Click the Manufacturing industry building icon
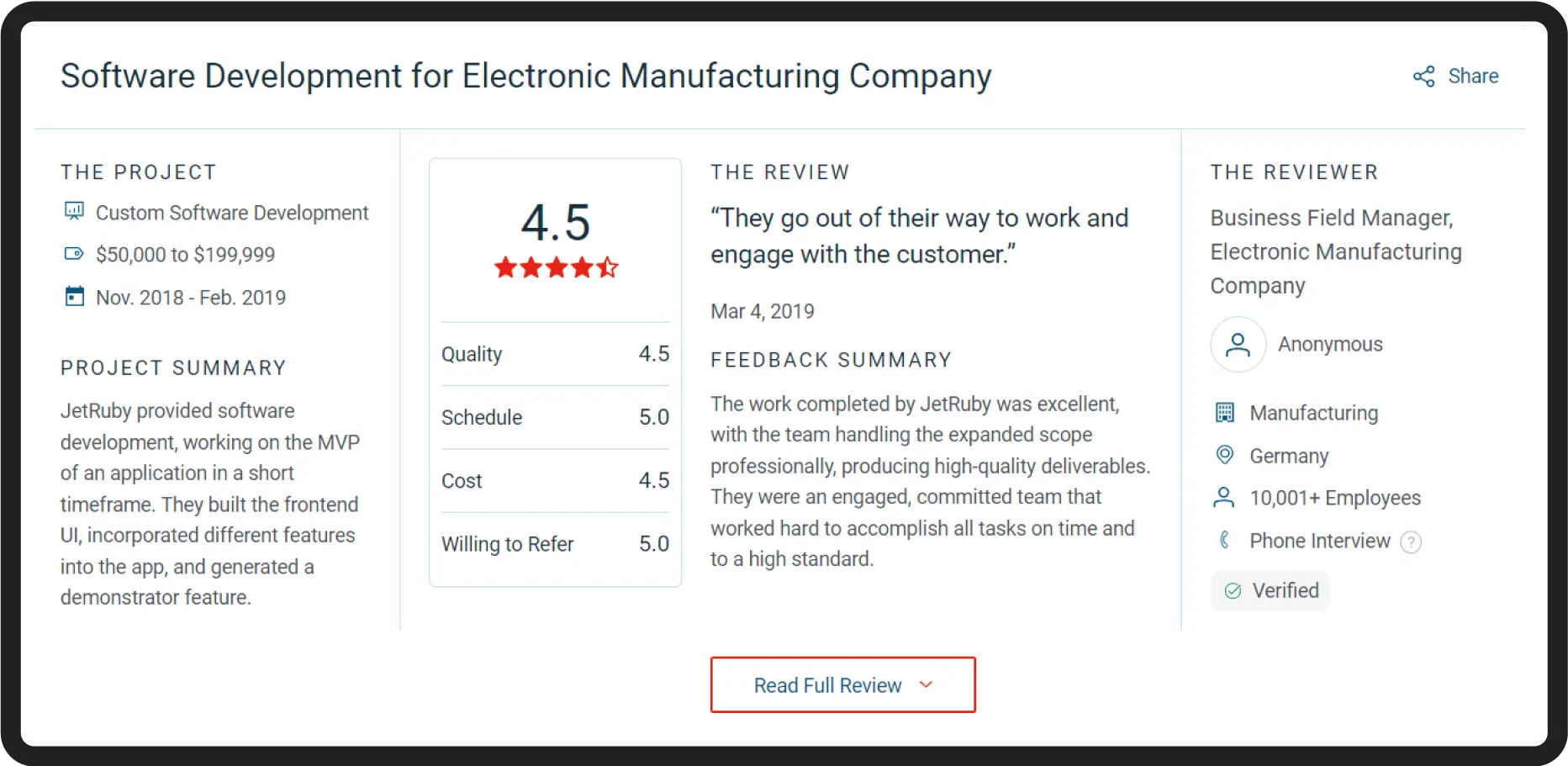The height and width of the screenshot is (766, 1568). 1225,413
